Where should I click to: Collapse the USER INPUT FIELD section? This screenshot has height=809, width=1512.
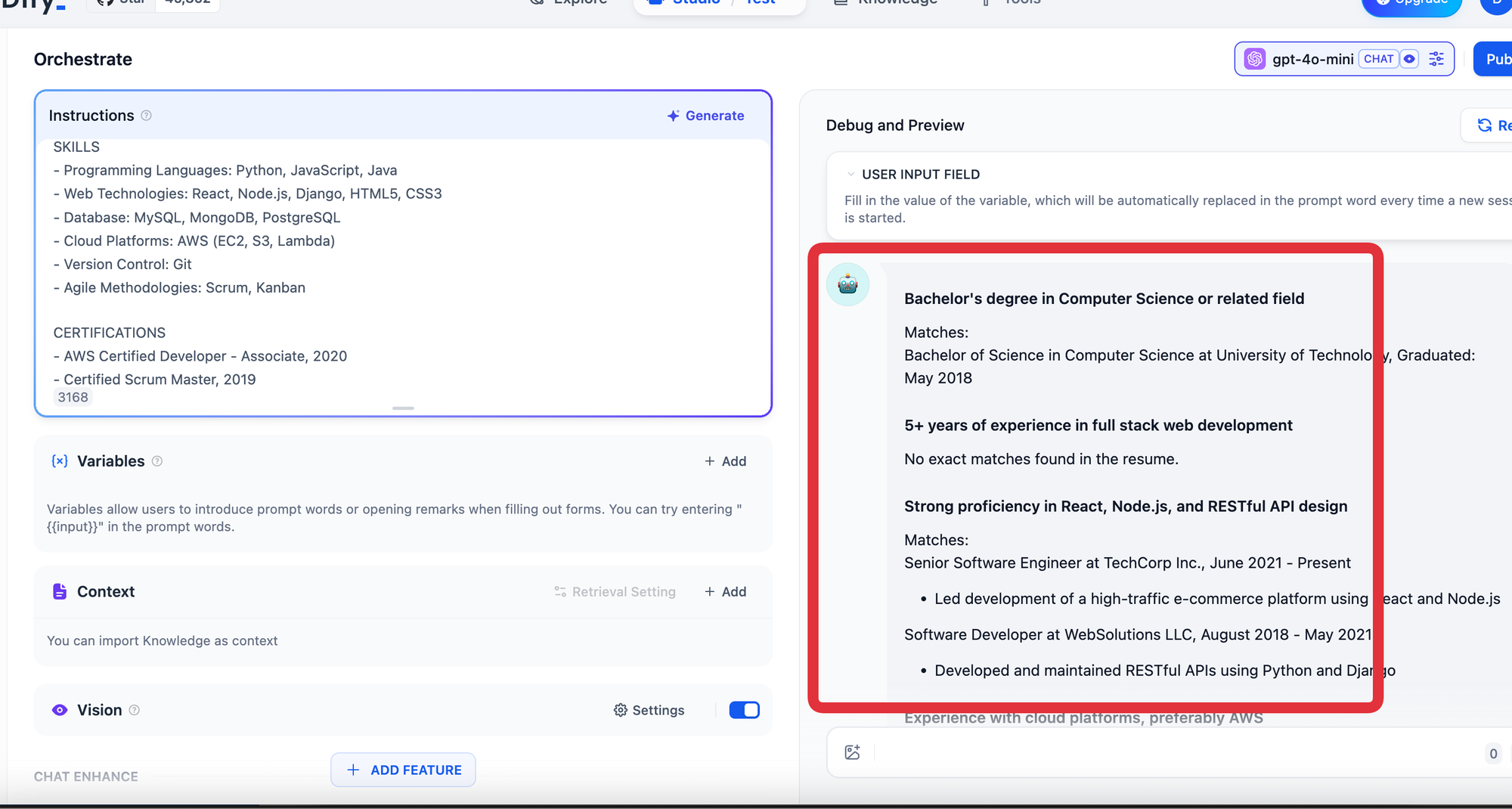click(x=852, y=174)
